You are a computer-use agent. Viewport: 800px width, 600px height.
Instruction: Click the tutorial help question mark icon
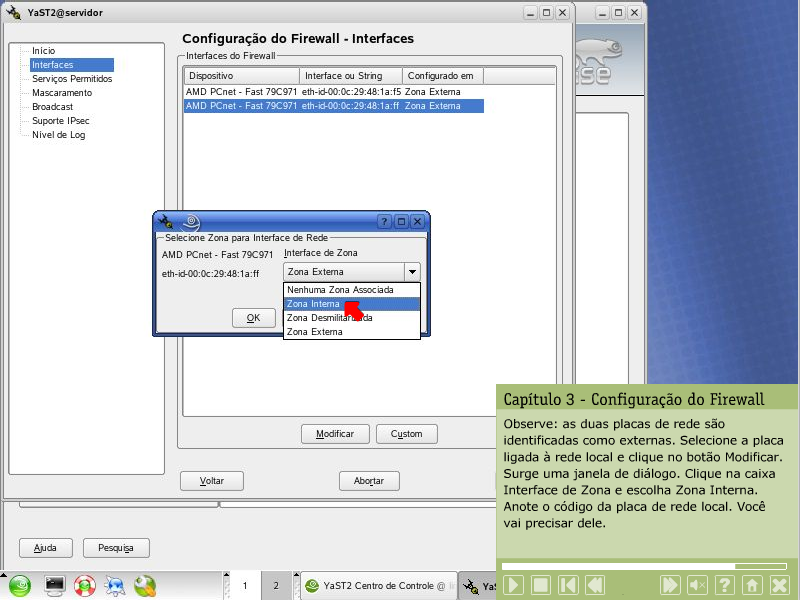pos(724,585)
